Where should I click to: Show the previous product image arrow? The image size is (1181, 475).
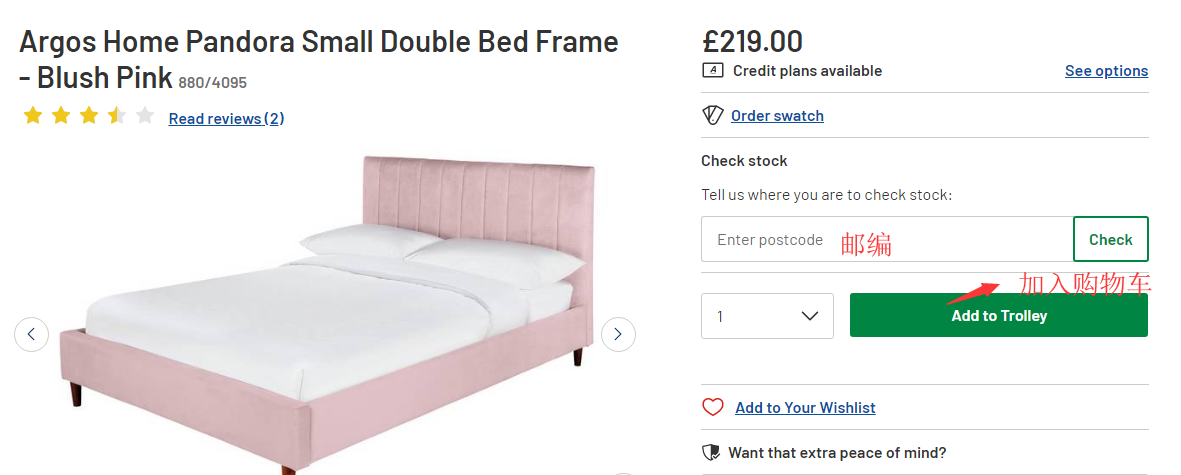click(x=31, y=334)
